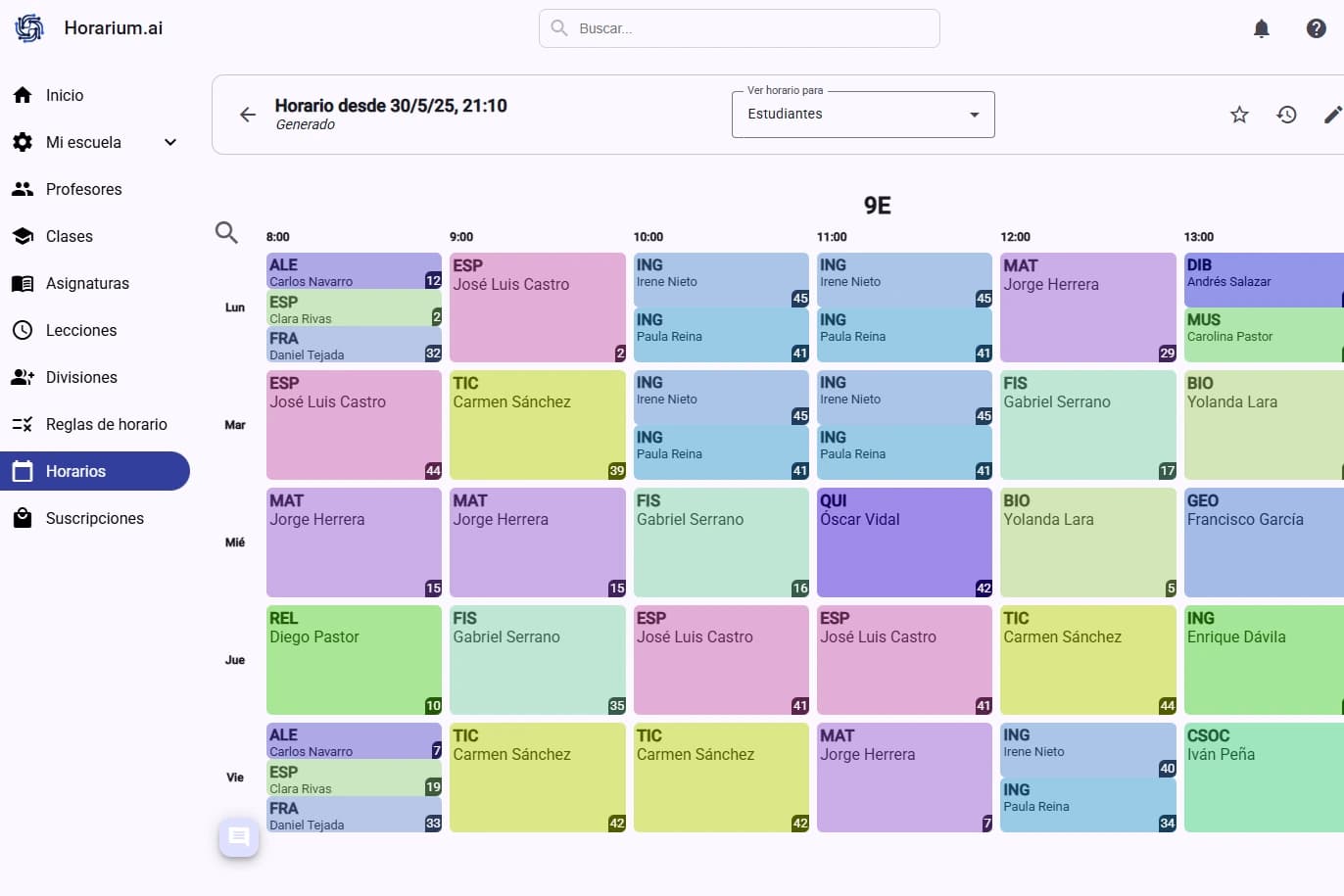Click the Horarium.ai logo icon
This screenshot has width=1344, height=896.
(29, 28)
